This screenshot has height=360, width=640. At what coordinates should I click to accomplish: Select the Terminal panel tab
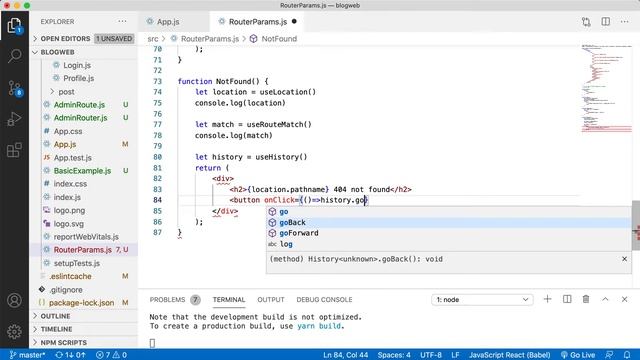click(x=229, y=300)
